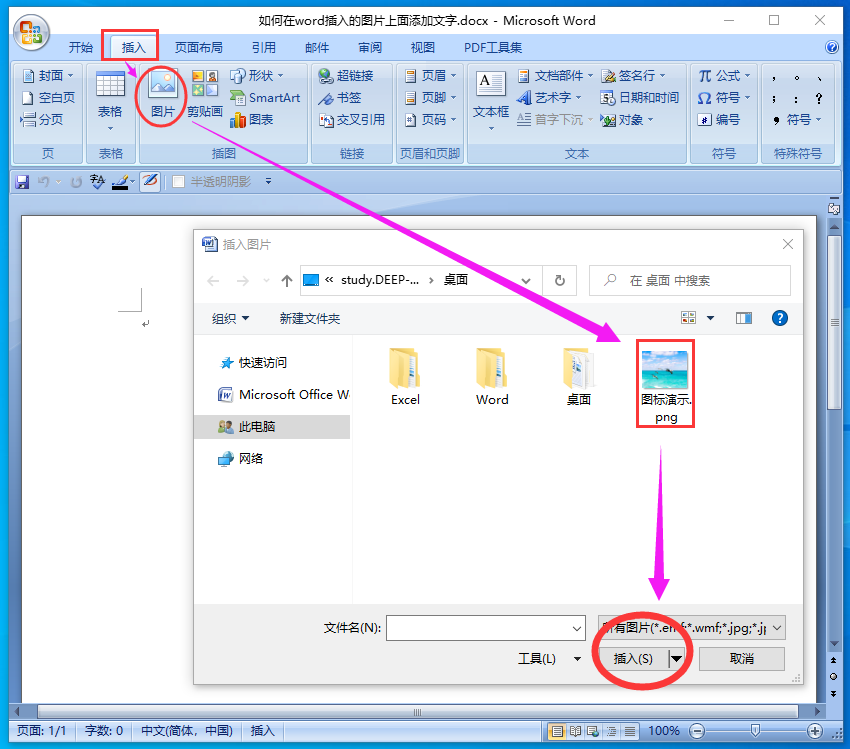Click the dialog help question mark icon
Screen dimensions: 850x749
pyautogui.click(x=780, y=318)
